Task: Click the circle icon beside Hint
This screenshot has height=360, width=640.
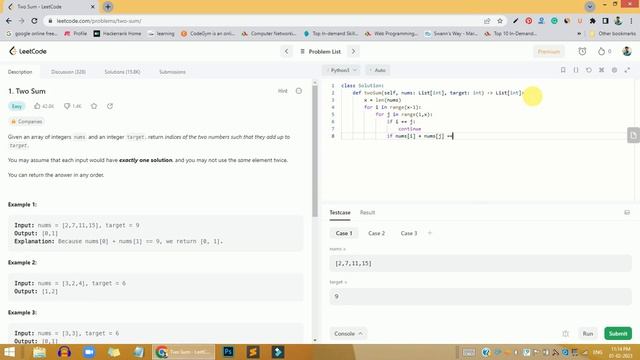Action: pos(299,91)
